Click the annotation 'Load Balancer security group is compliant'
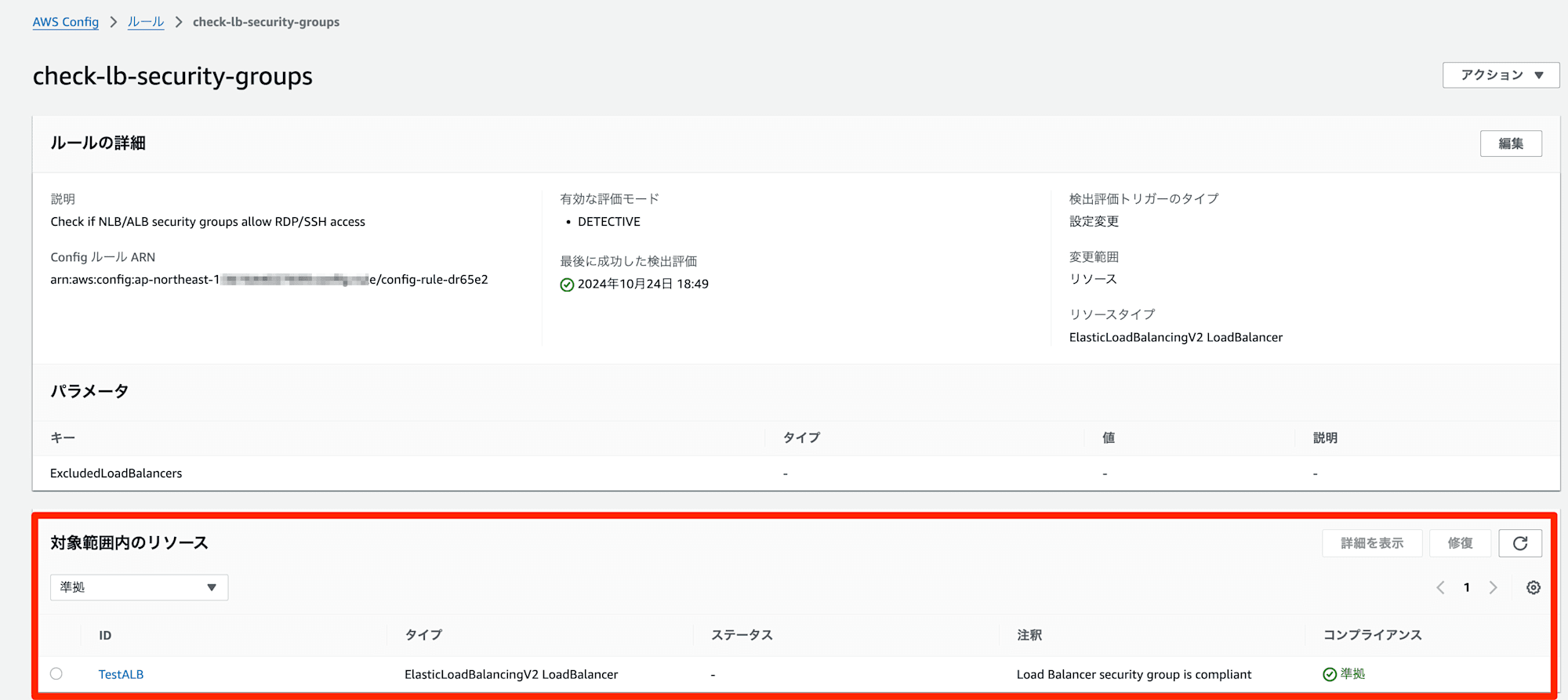The height and width of the screenshot is (700, 1568). (1134, 674)
